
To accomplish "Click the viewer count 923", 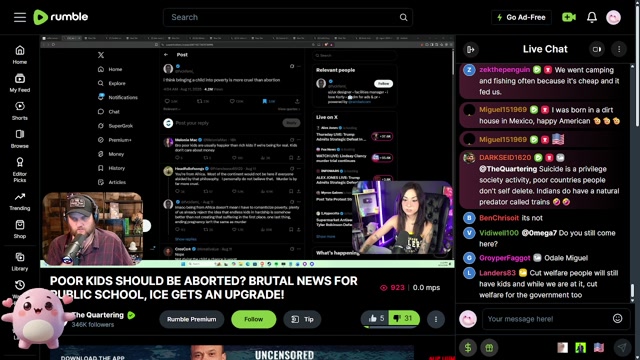I will tap(392, 288).
